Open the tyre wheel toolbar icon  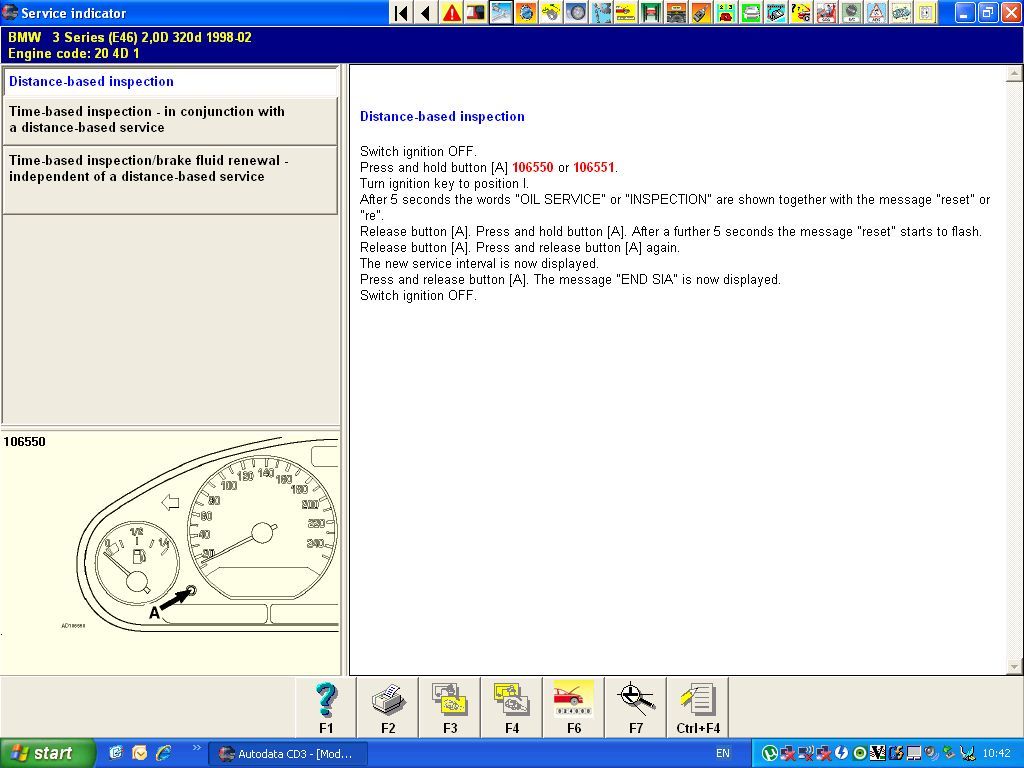pyautogui.click(x=576, y=12)
